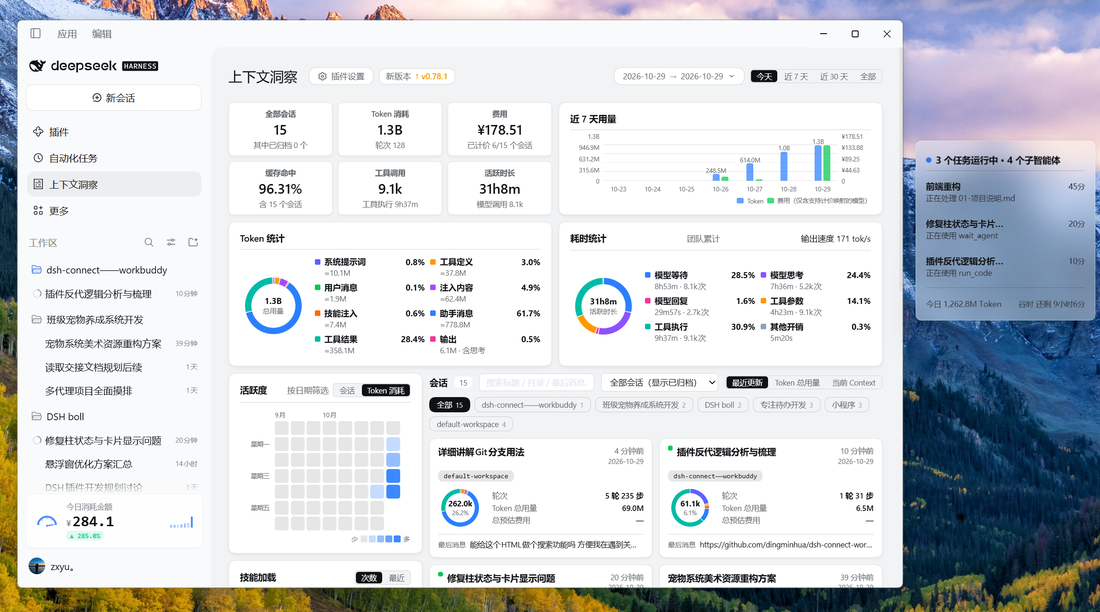The height and width of the screenshot is (612, 1100).
Task: Click the default-workspace tag on Git card
Action: point(476,475)
